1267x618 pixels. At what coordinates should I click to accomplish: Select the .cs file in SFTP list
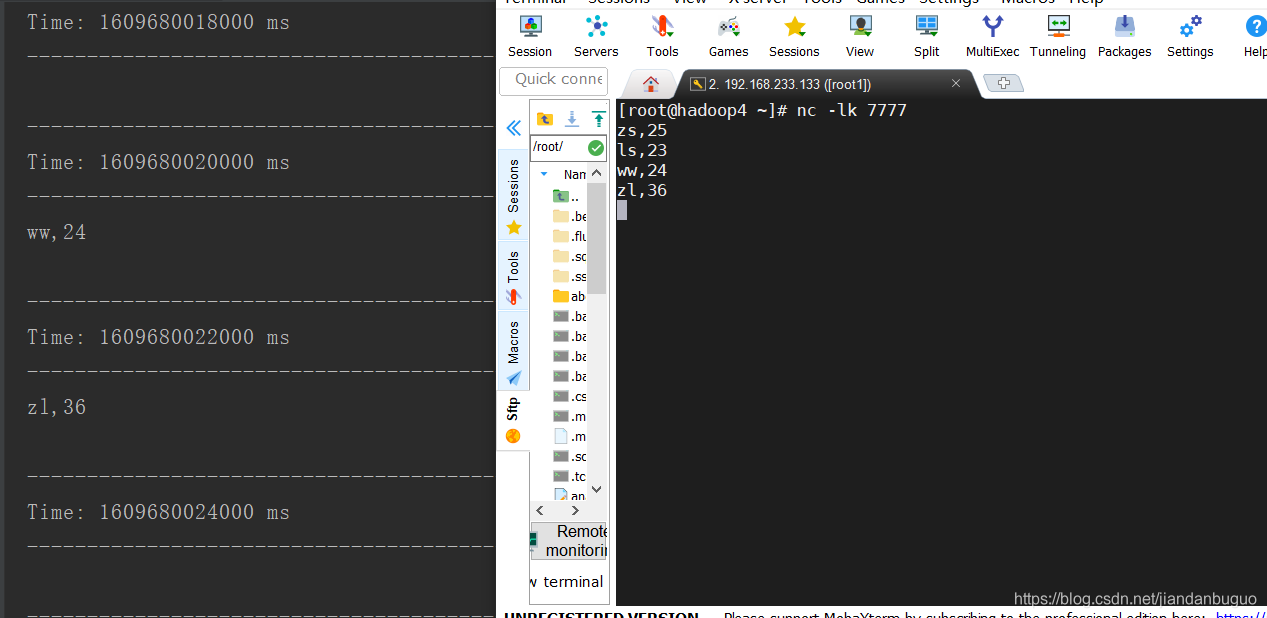pos(570,396)
